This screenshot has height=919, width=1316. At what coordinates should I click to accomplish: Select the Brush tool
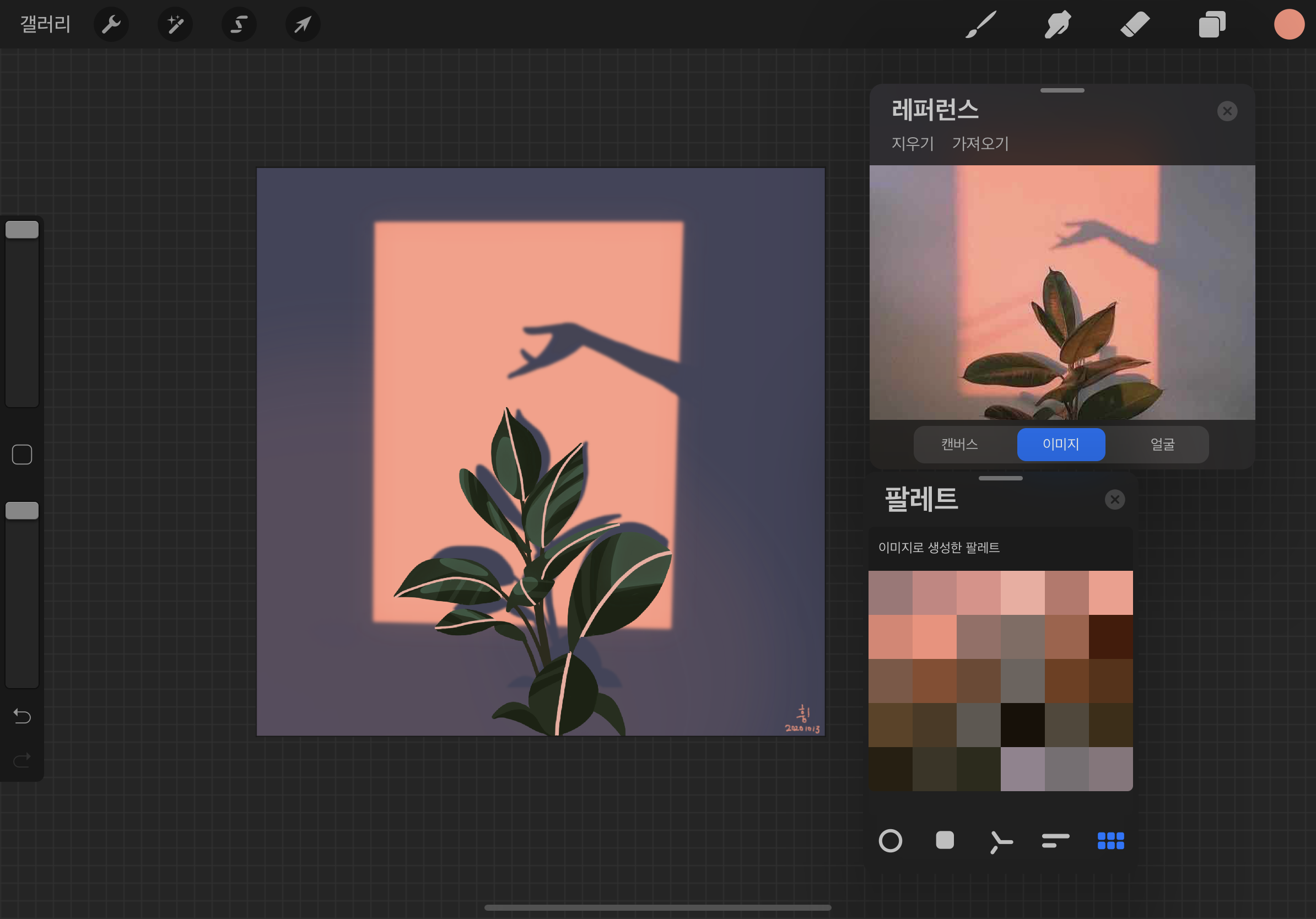[x=981, y=25]
